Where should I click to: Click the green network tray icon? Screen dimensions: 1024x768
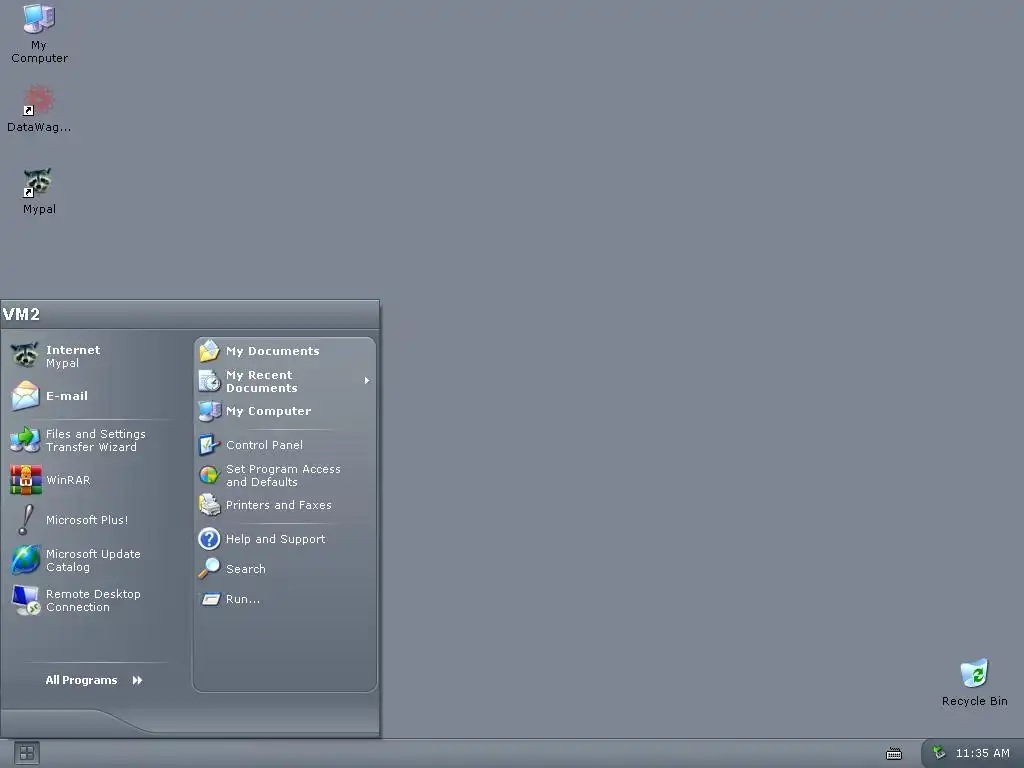pyautogui.click(x=939, y=752)
